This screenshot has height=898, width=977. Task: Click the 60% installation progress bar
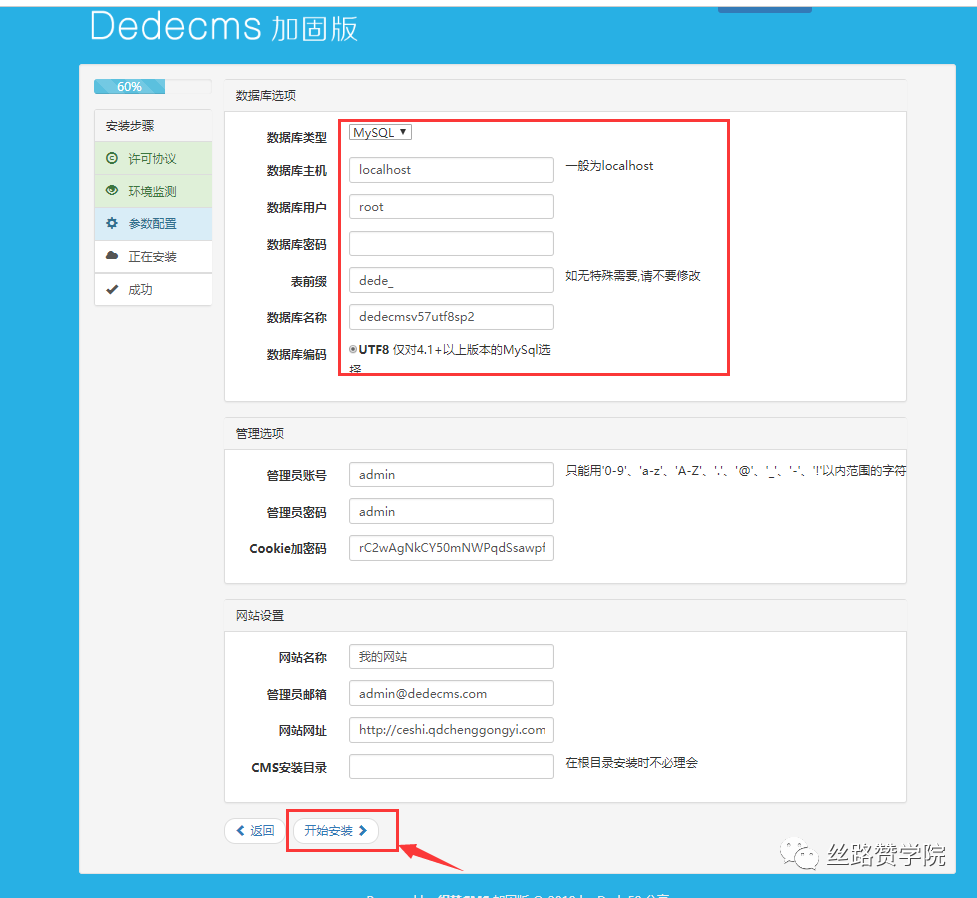coord(153,87)
